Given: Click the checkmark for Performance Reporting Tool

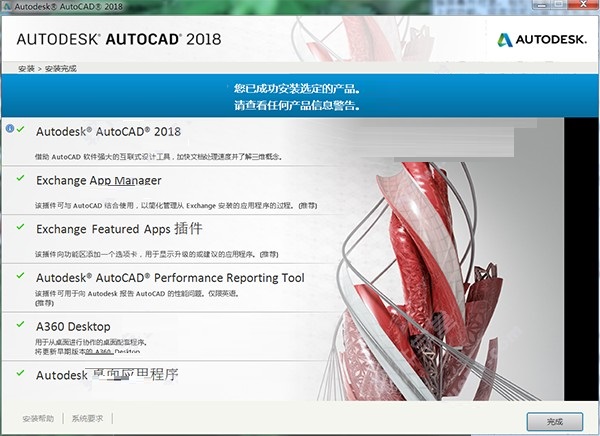Looking at the screenshot, I should 21,273.
